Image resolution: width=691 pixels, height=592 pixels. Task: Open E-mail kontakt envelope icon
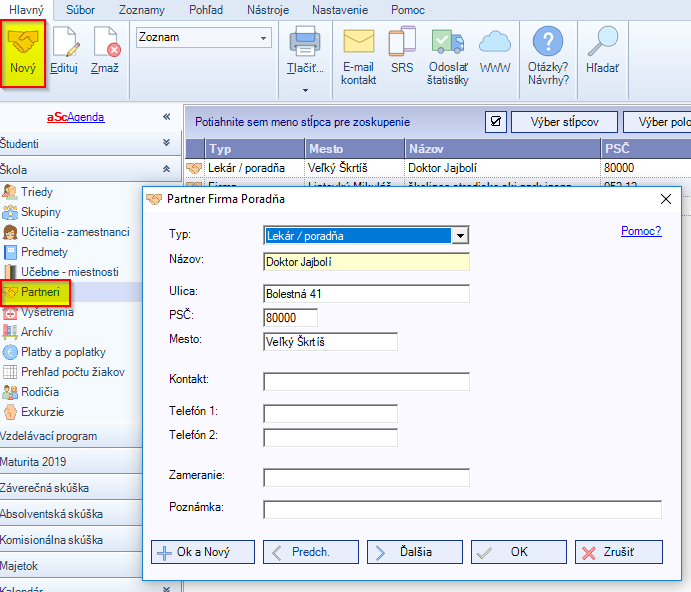point(359,41)
